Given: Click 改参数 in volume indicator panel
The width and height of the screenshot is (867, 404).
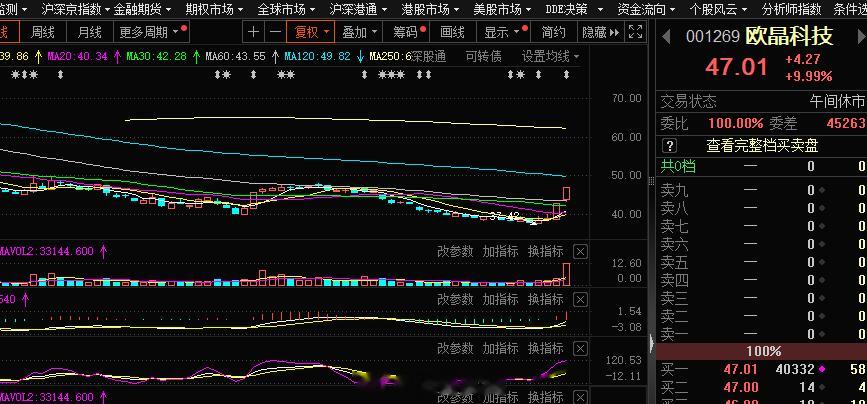Looking at the screenshot, I should click(455, 252).
